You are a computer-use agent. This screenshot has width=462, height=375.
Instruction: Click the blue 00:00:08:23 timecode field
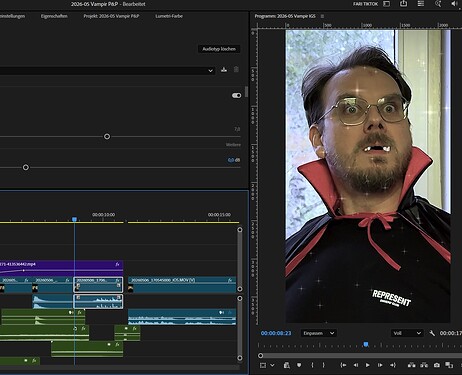[x=276, y=333]
